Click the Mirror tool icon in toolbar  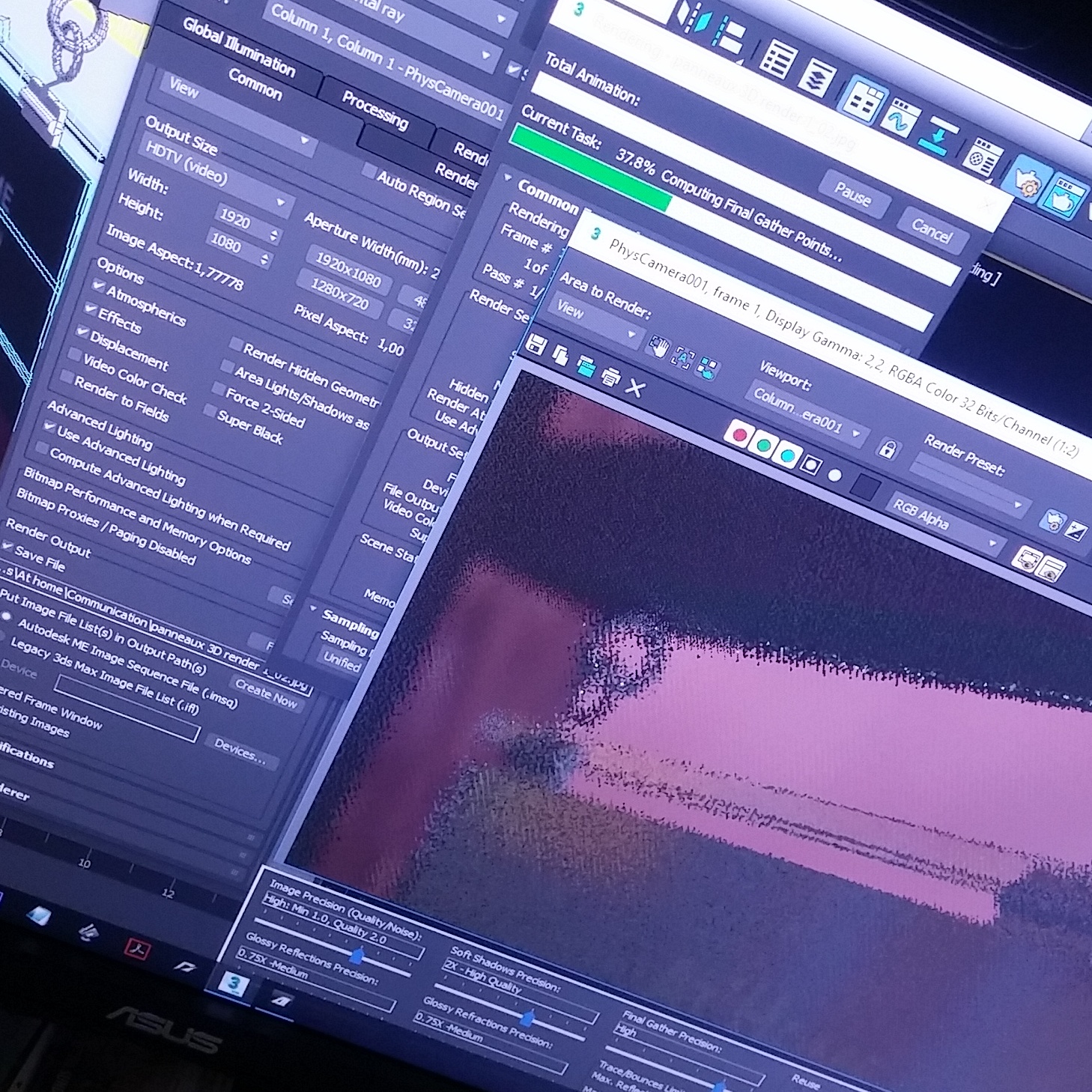(x=694, y=17)
